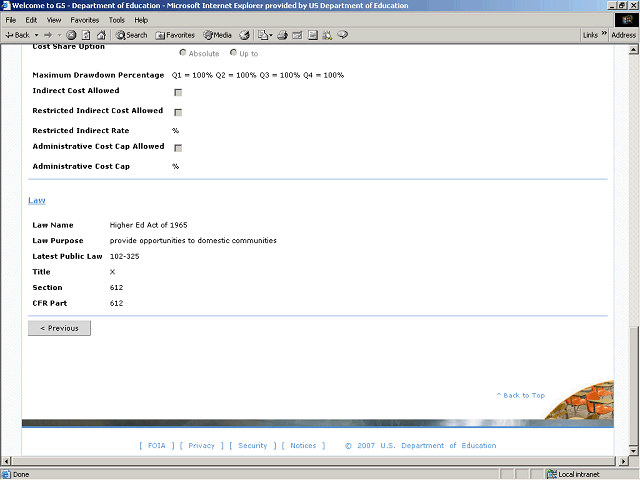Toggle Administrative Cost Cap Allowed checkbox
Screen dimensions: 640x480
click(178, 148)
